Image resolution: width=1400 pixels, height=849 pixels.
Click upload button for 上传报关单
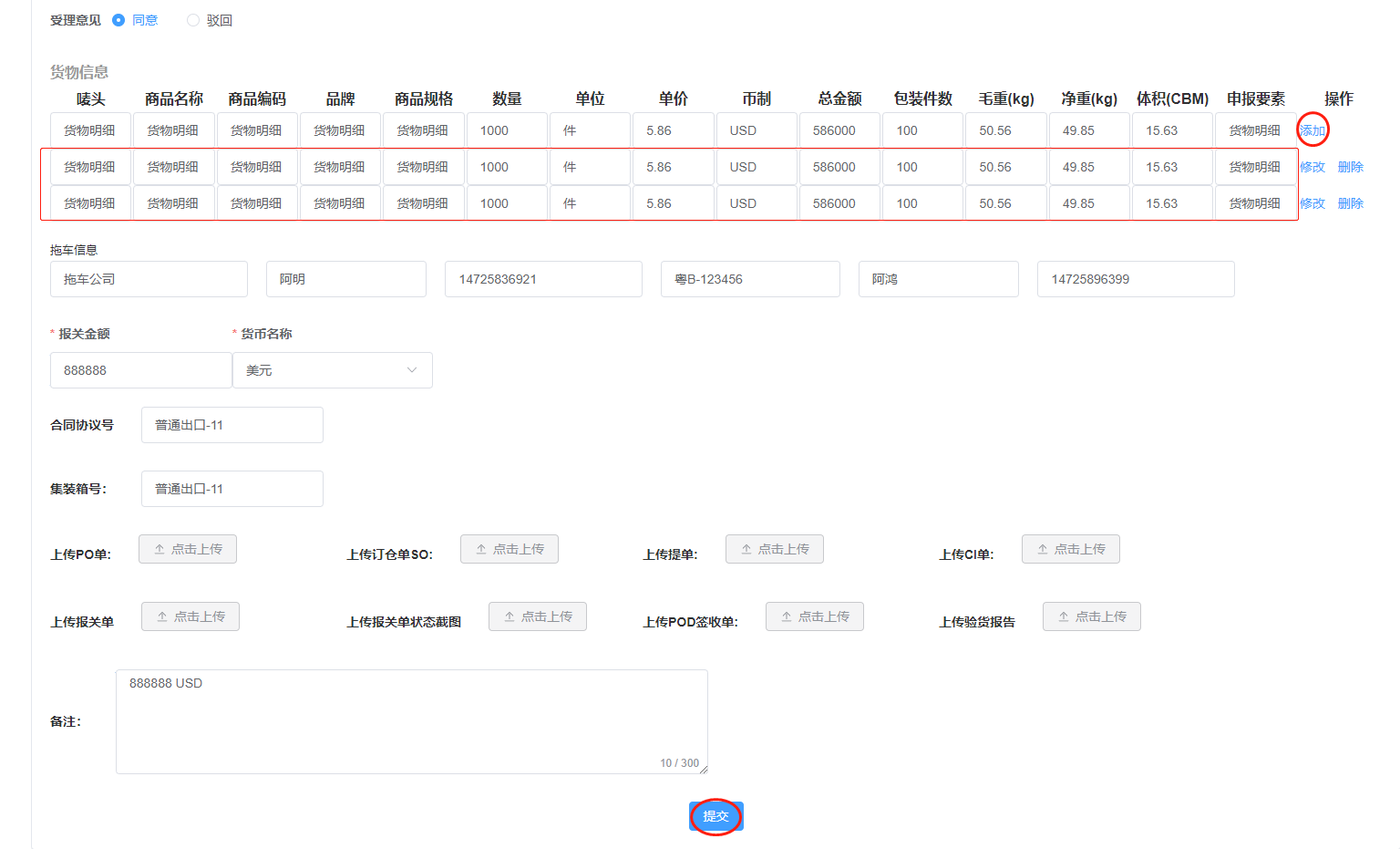coord(190,616)
